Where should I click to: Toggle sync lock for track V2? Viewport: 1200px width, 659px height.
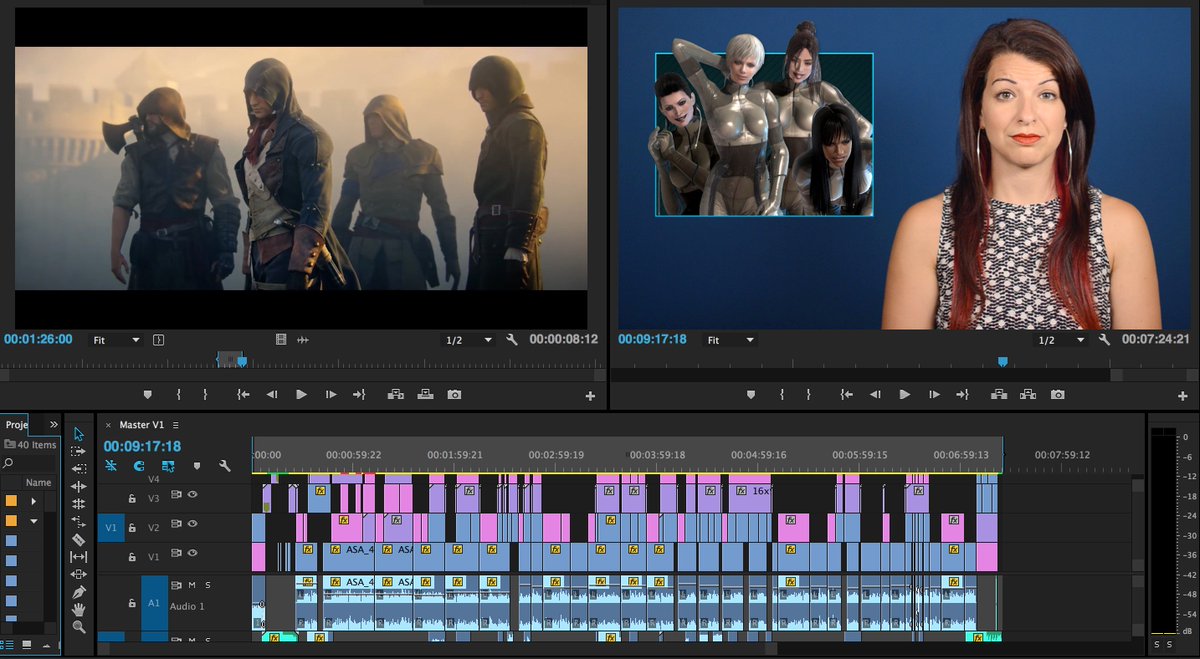tap(176, 523)
